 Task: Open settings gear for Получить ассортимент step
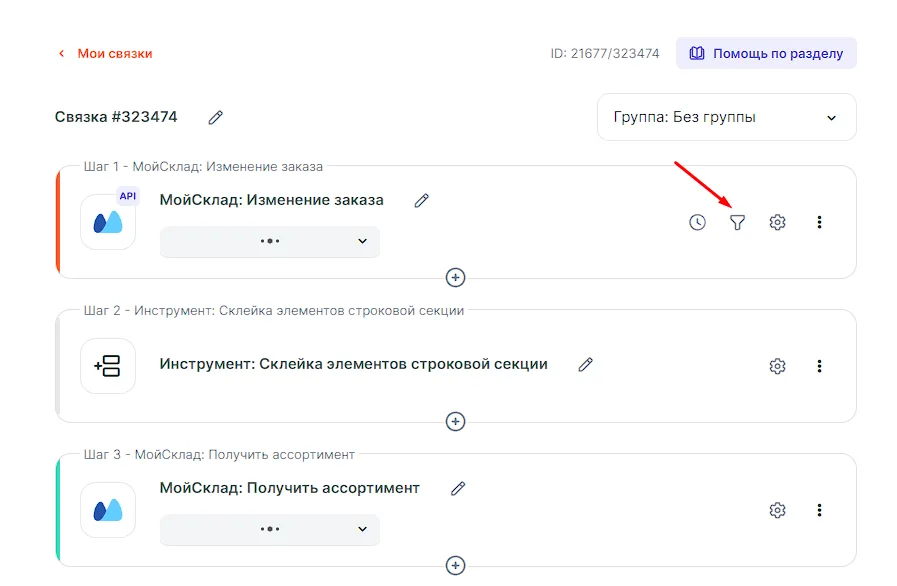coord(777,510)
